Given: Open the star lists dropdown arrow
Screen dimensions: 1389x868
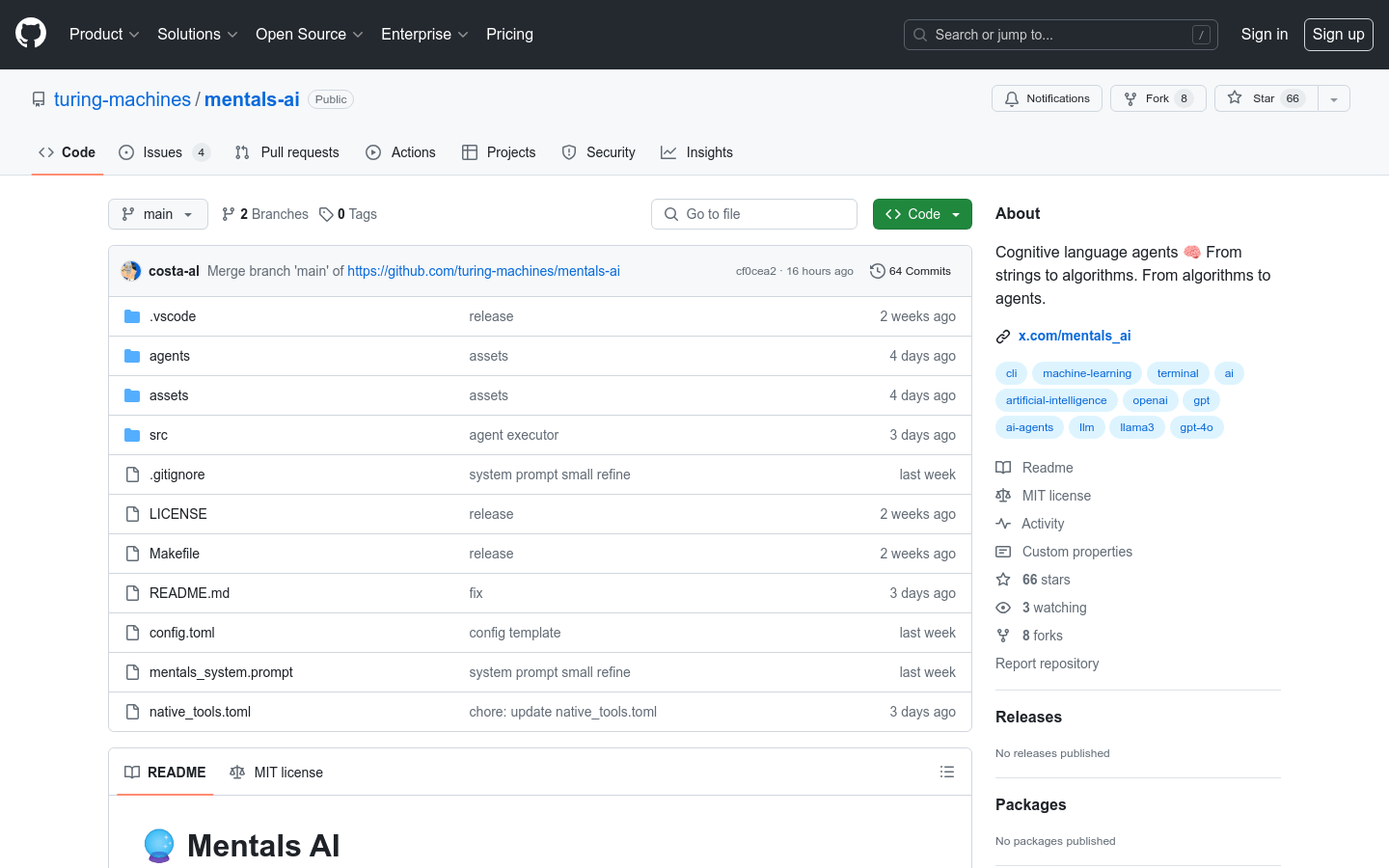Looking at the screenshot, I should click(1334, 98).
